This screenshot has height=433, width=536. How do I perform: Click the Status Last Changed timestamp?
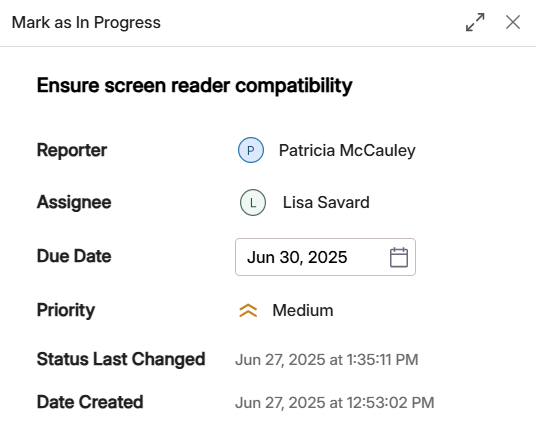pyautogui.click(x=326, y=360)
